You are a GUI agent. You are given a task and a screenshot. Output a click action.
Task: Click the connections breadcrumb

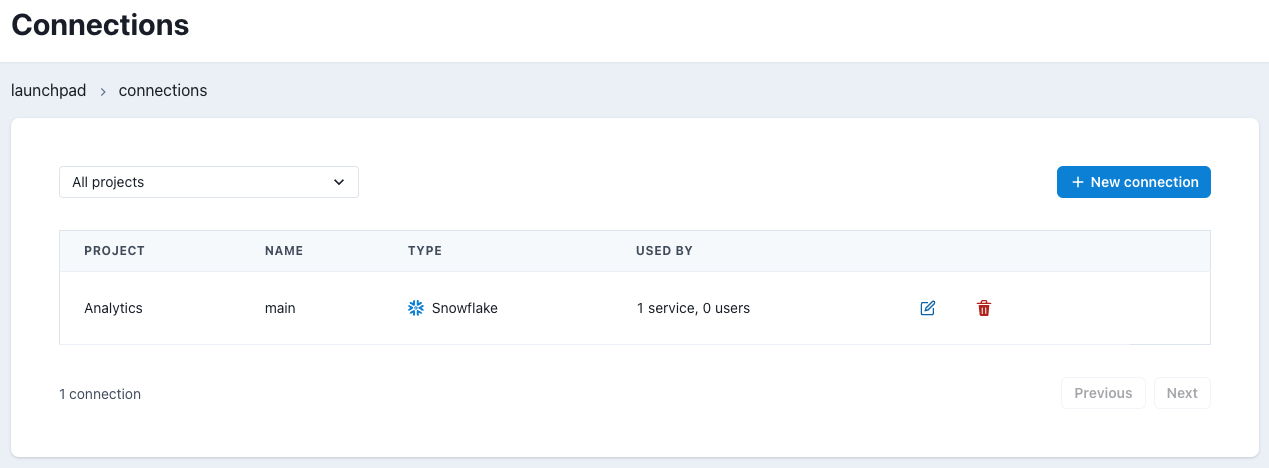pos(163,90)
